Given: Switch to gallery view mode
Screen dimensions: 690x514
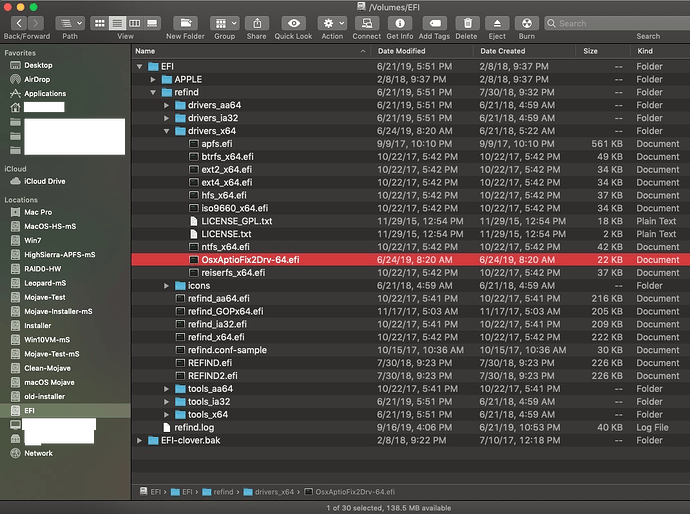Looking at the screenshot, I should [151, 22].
